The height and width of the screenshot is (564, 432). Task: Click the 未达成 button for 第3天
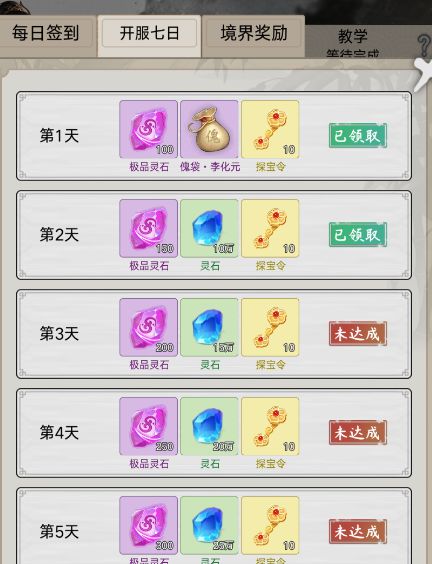(x=358, y=334)
